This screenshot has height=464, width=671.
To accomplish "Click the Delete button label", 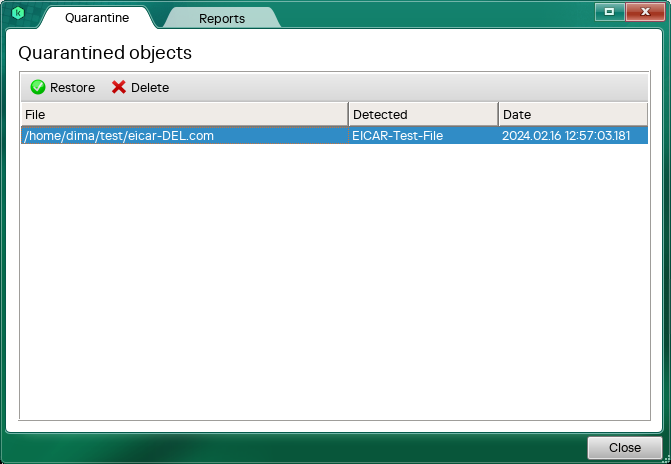I will (x=150, y=88).
